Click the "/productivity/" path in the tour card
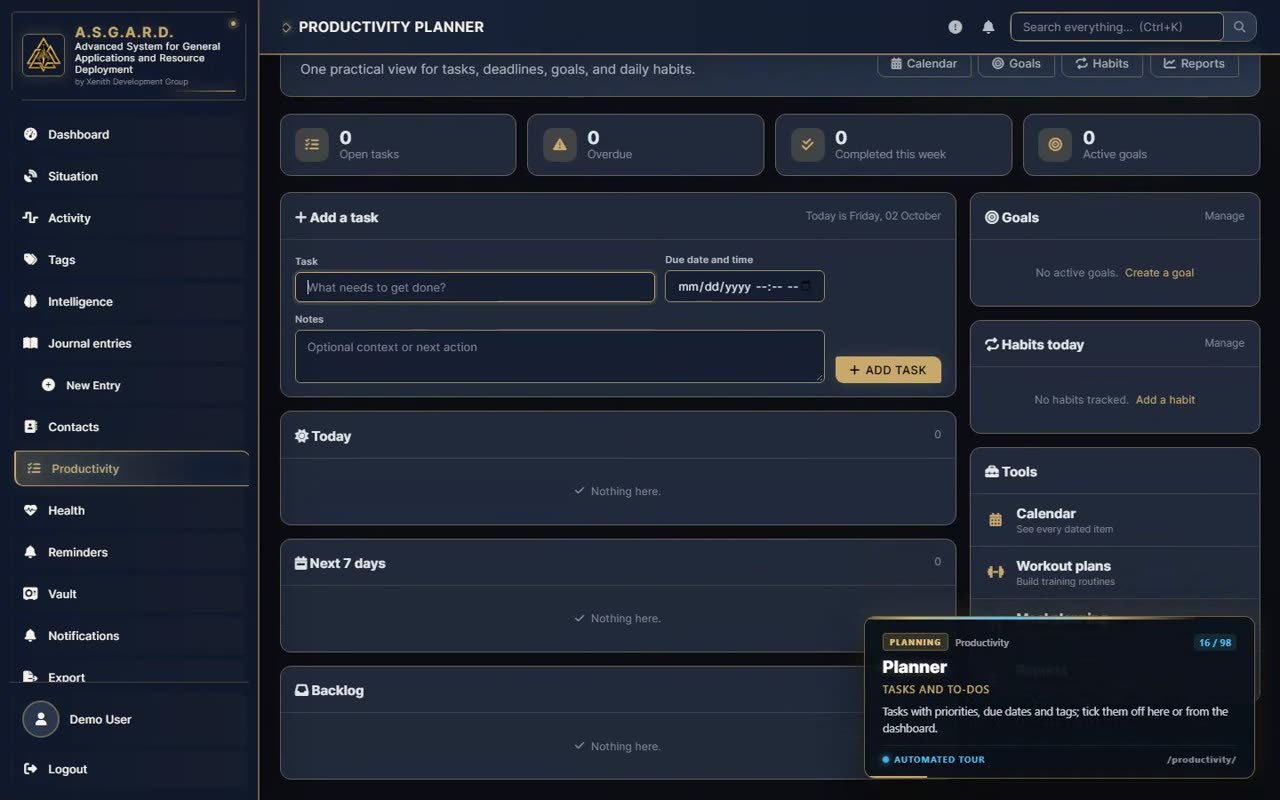The width and height of the screenshot is (1280, 800). (1201, 760)
